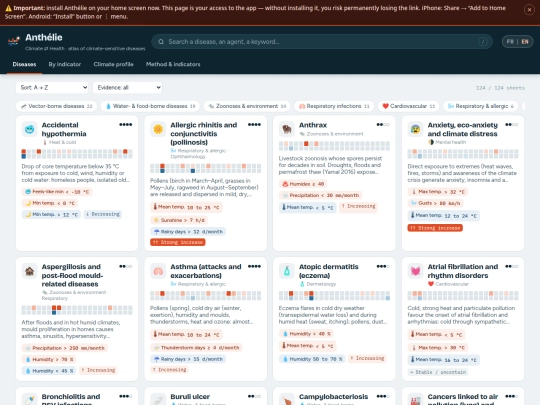
Task: Click evidence dots on Anxiety card
Action: click(511, 125)
